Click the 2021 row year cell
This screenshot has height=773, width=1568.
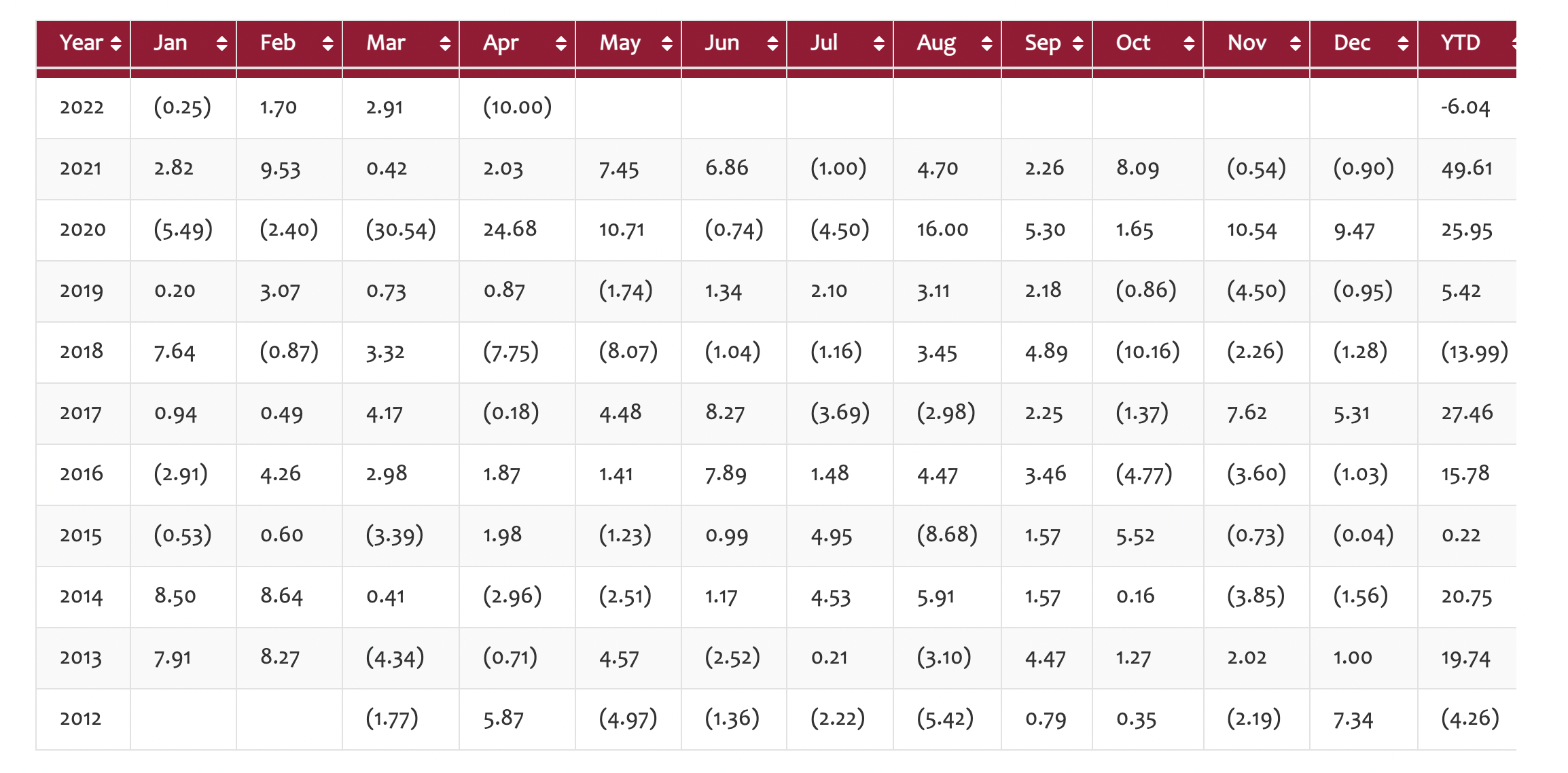pos(81,168)
